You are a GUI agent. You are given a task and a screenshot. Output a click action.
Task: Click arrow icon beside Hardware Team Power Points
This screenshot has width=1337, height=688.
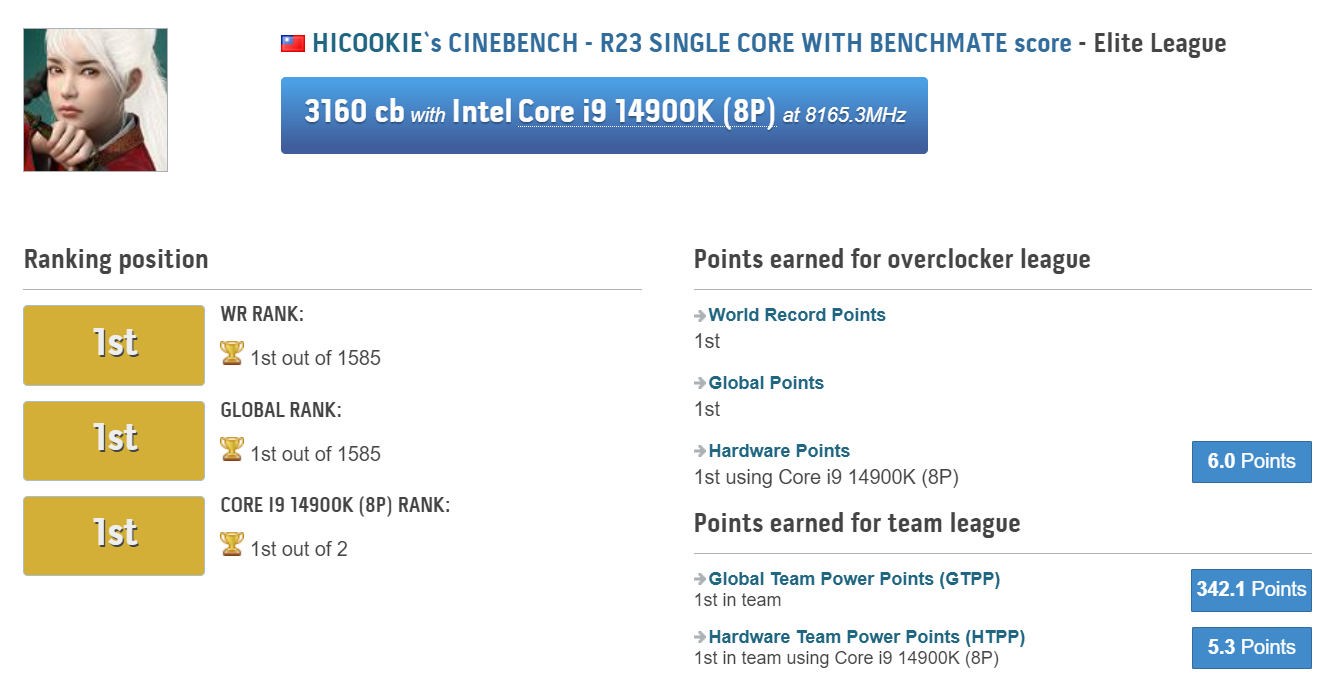click(x=700, y=638)
